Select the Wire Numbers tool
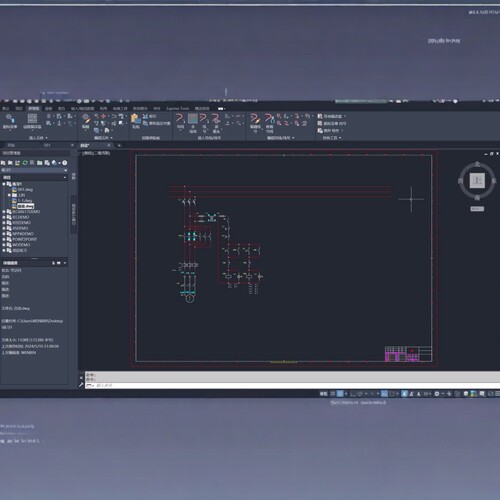 204,123
